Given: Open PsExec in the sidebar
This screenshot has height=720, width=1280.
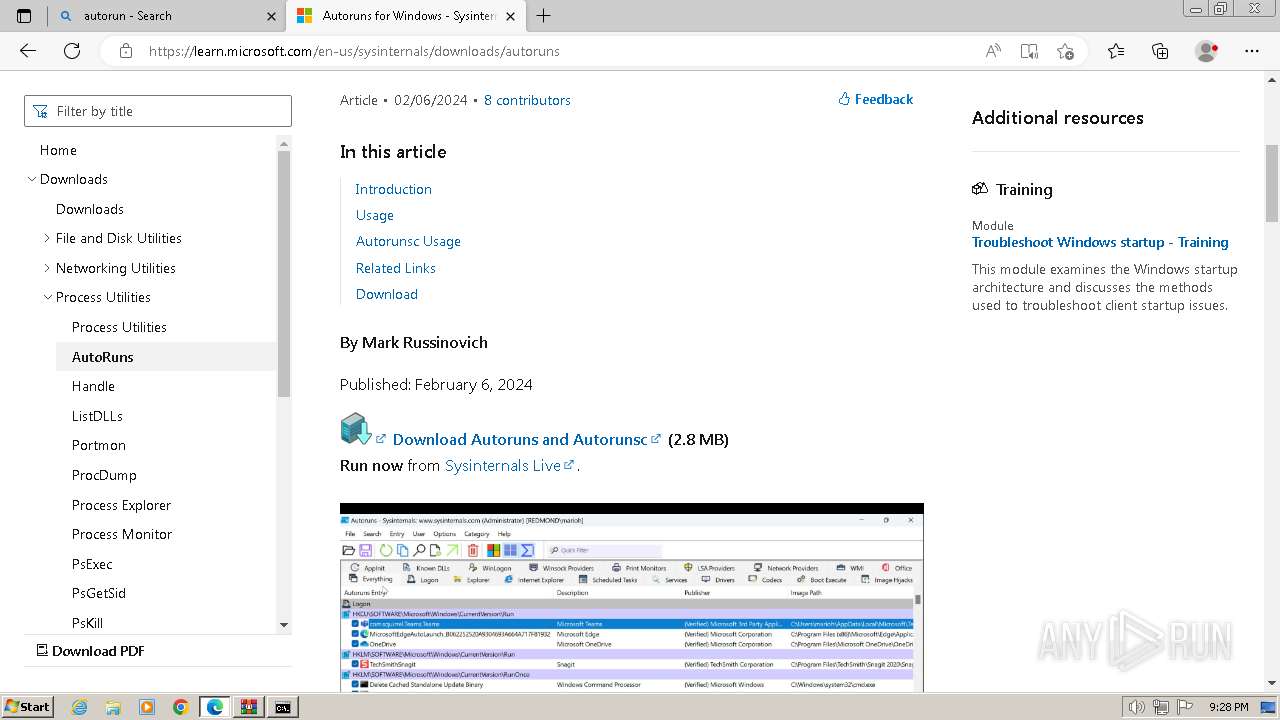Looking at the screenshot, I should [x=92, y=564].
